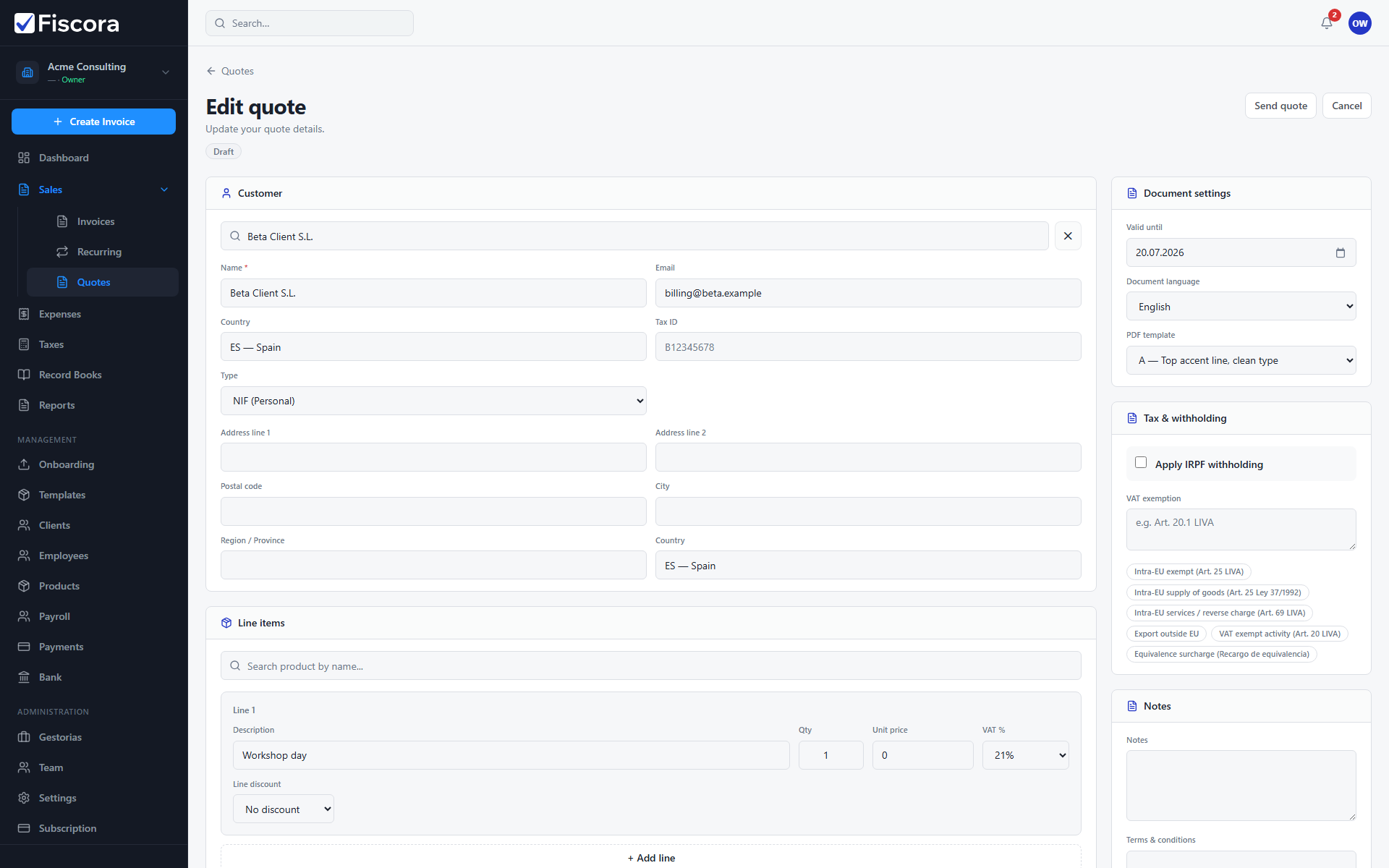Viewport: 1389px width, 868px height.
Task: Click the Team people icon
Action: 24,767
